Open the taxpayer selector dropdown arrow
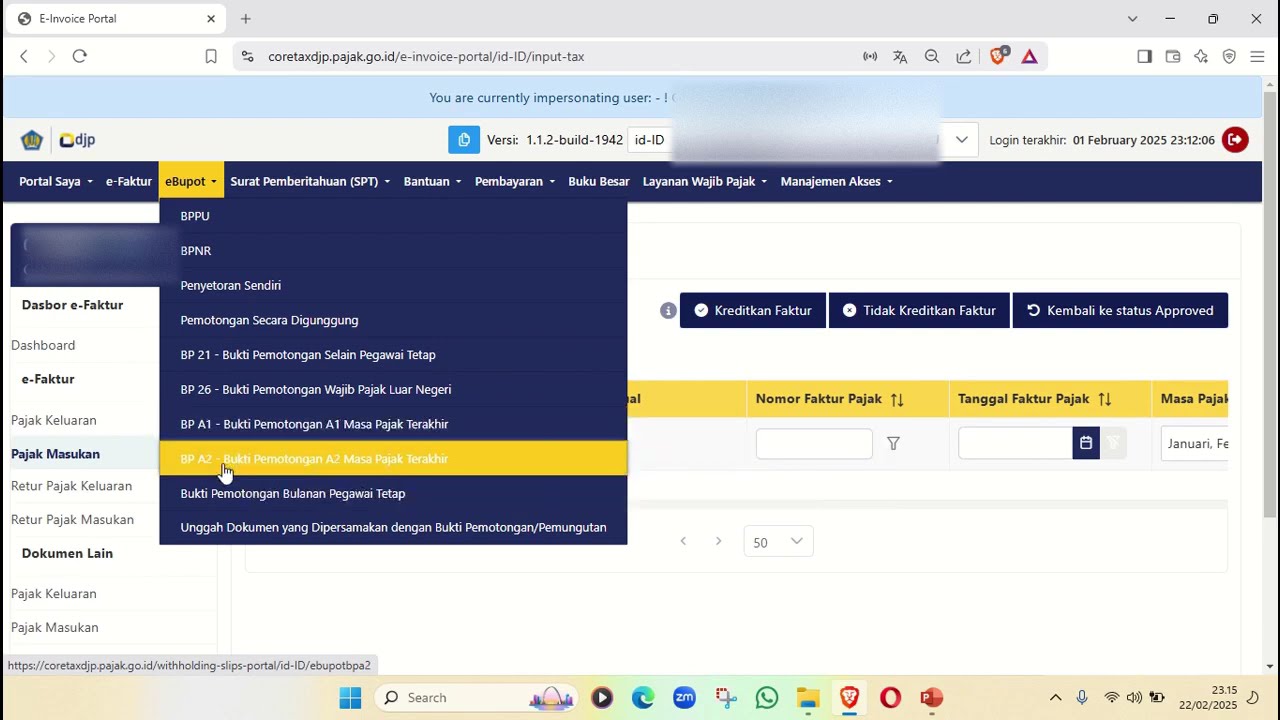The width and height of the screenshot is (1280, 720). [x=961, y=140]
